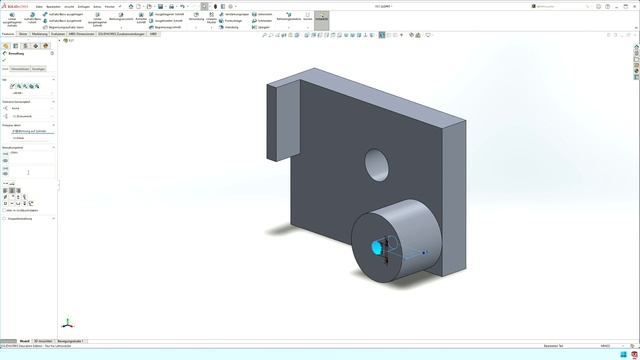Open the Extras menu
640x360 pixels.
point(97,7)
